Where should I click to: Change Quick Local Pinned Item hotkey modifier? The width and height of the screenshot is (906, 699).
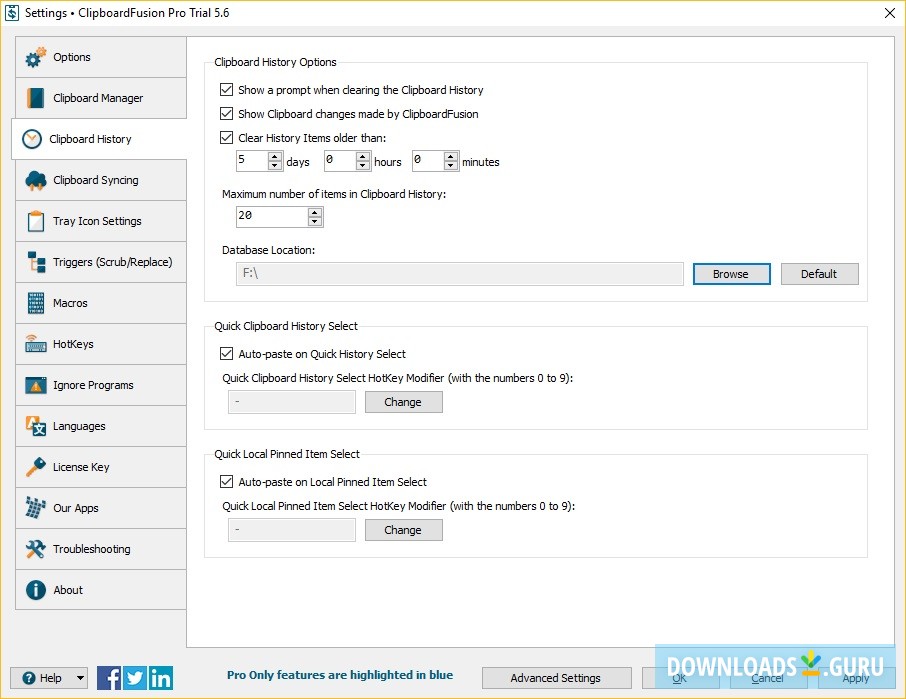403,530
